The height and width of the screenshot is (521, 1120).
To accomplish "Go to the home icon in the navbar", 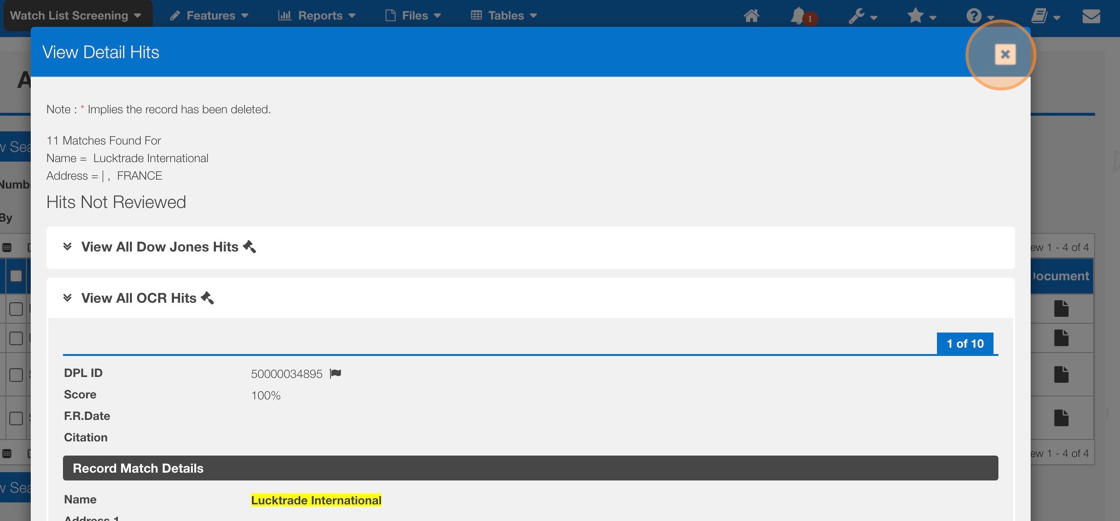I will click(751, 16).
